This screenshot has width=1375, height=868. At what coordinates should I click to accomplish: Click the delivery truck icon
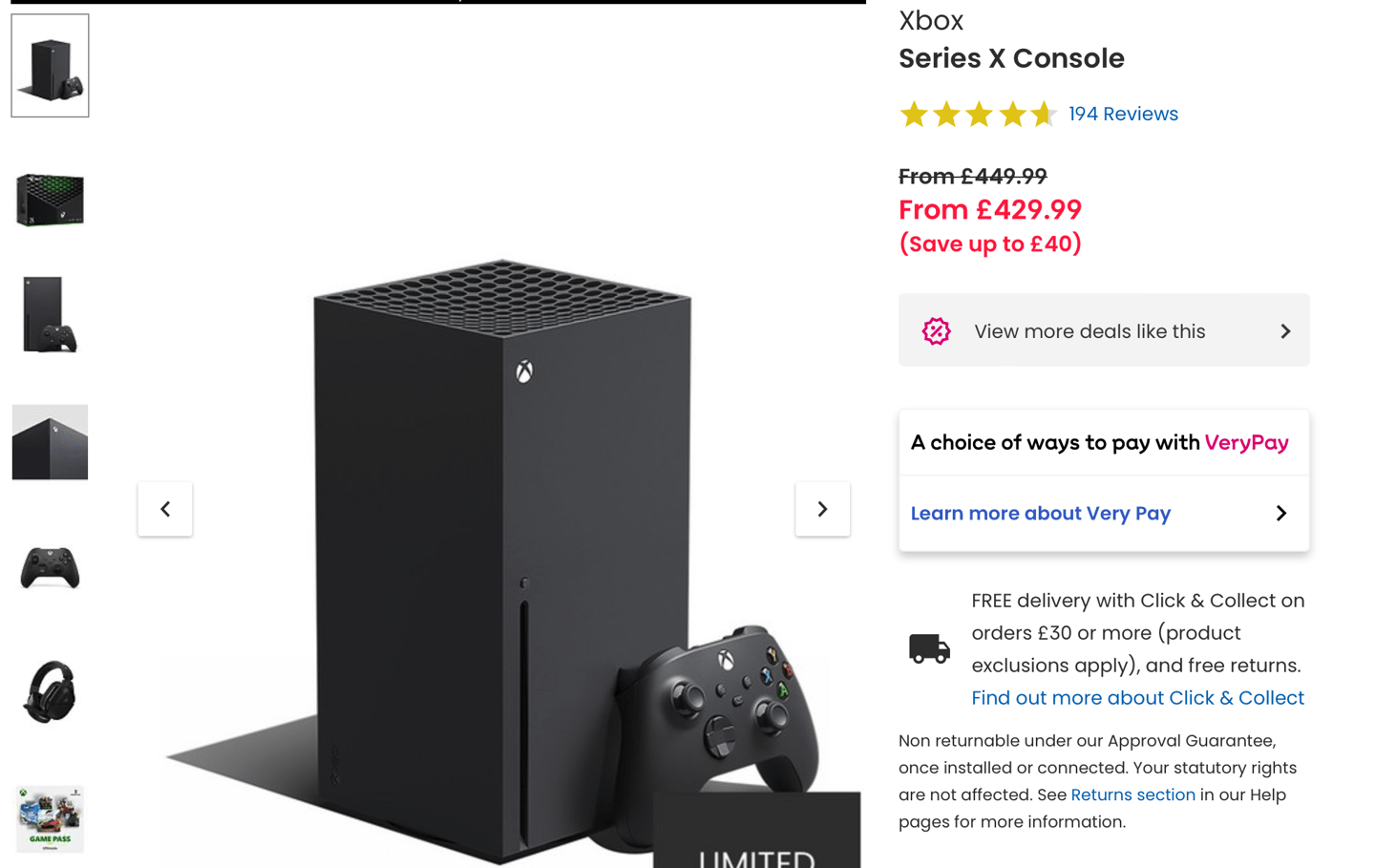(x=927, y=648)
